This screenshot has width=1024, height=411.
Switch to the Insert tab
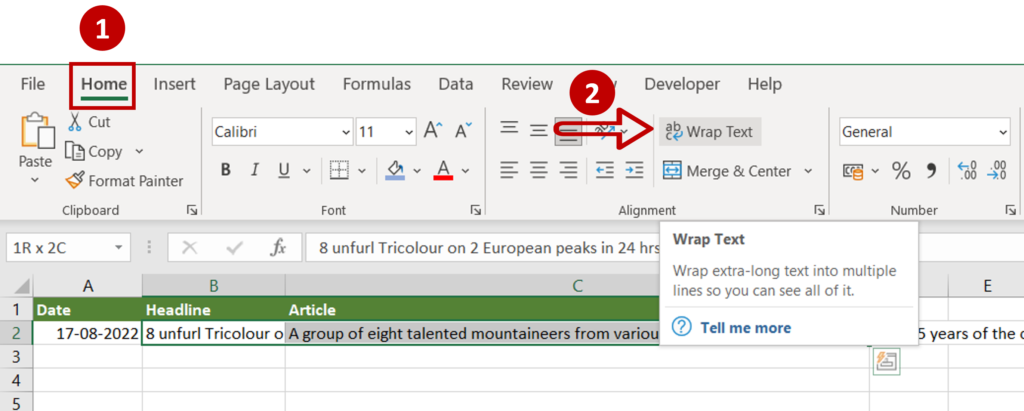click(x=174, y=84)
